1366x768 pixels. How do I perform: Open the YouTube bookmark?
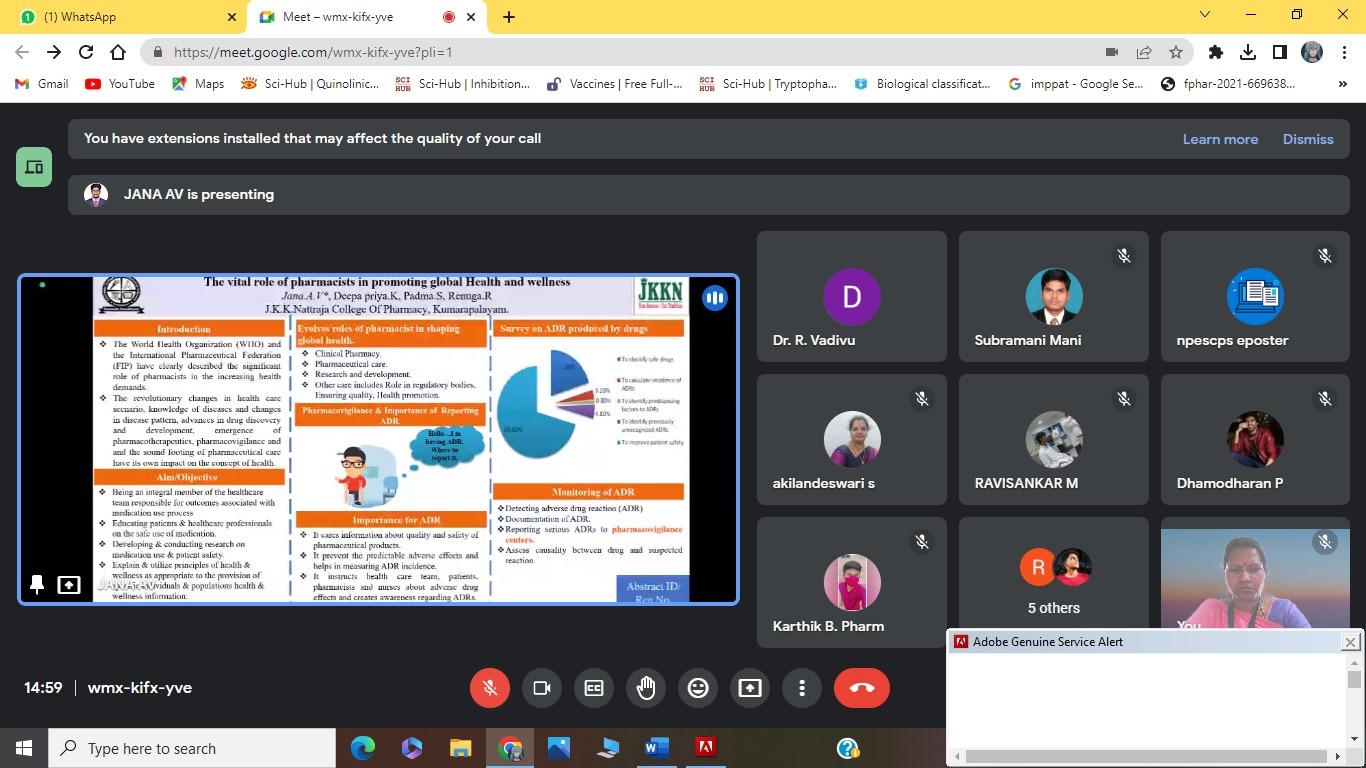[120, 84]
